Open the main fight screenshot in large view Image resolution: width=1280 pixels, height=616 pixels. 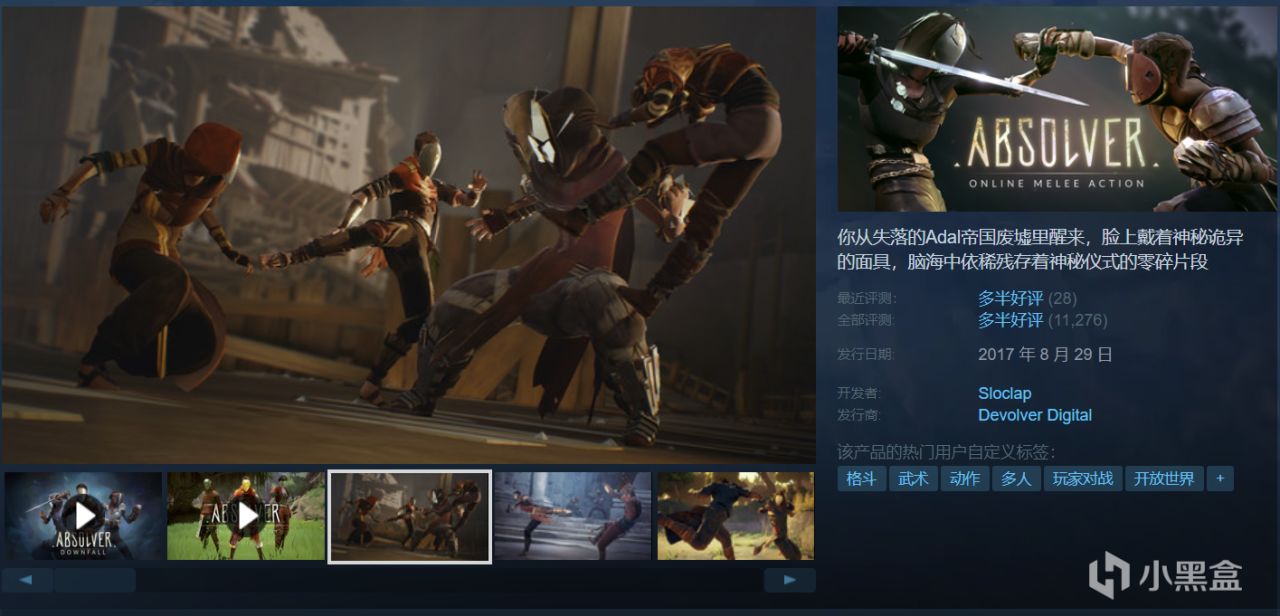click(409, 235)
